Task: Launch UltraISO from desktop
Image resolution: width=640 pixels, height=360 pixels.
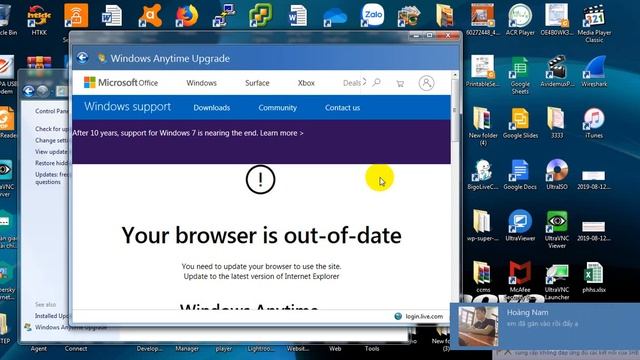Action: pyautogui.click(x=557, y=174)
